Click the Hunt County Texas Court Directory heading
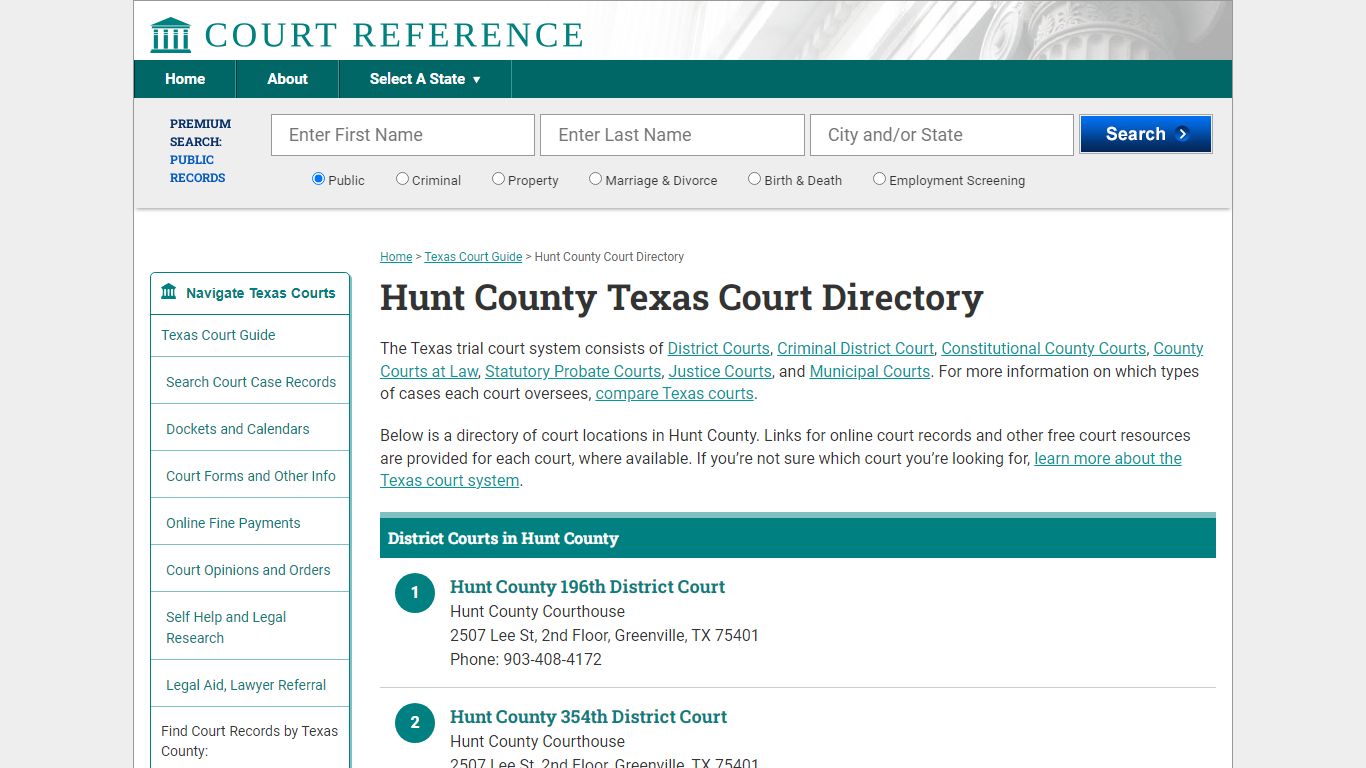 coord(682,298)
